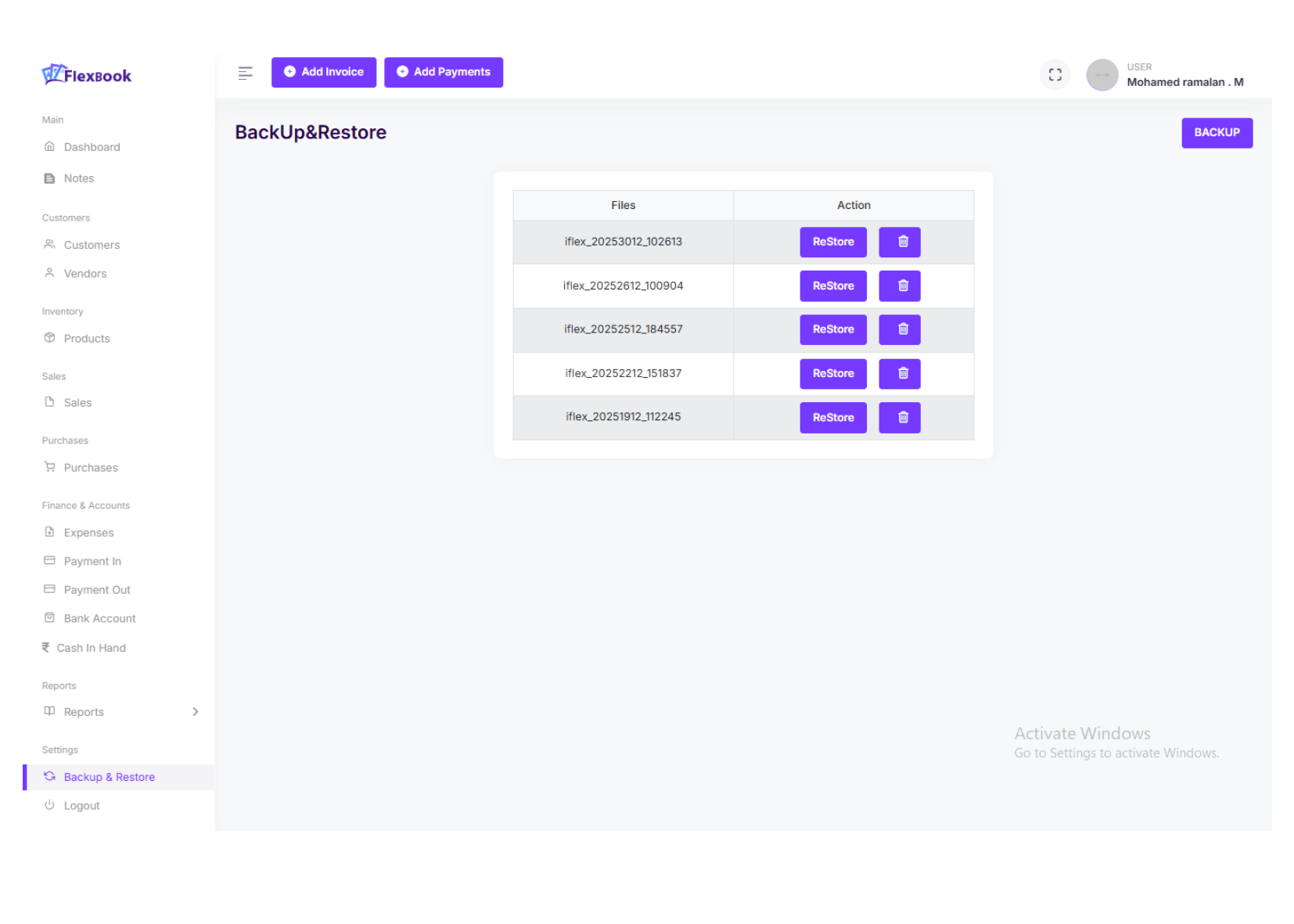Toggle fullscreen mode icon
This screenshot has width=1294, height=924.
click(x=1055, y=74)
